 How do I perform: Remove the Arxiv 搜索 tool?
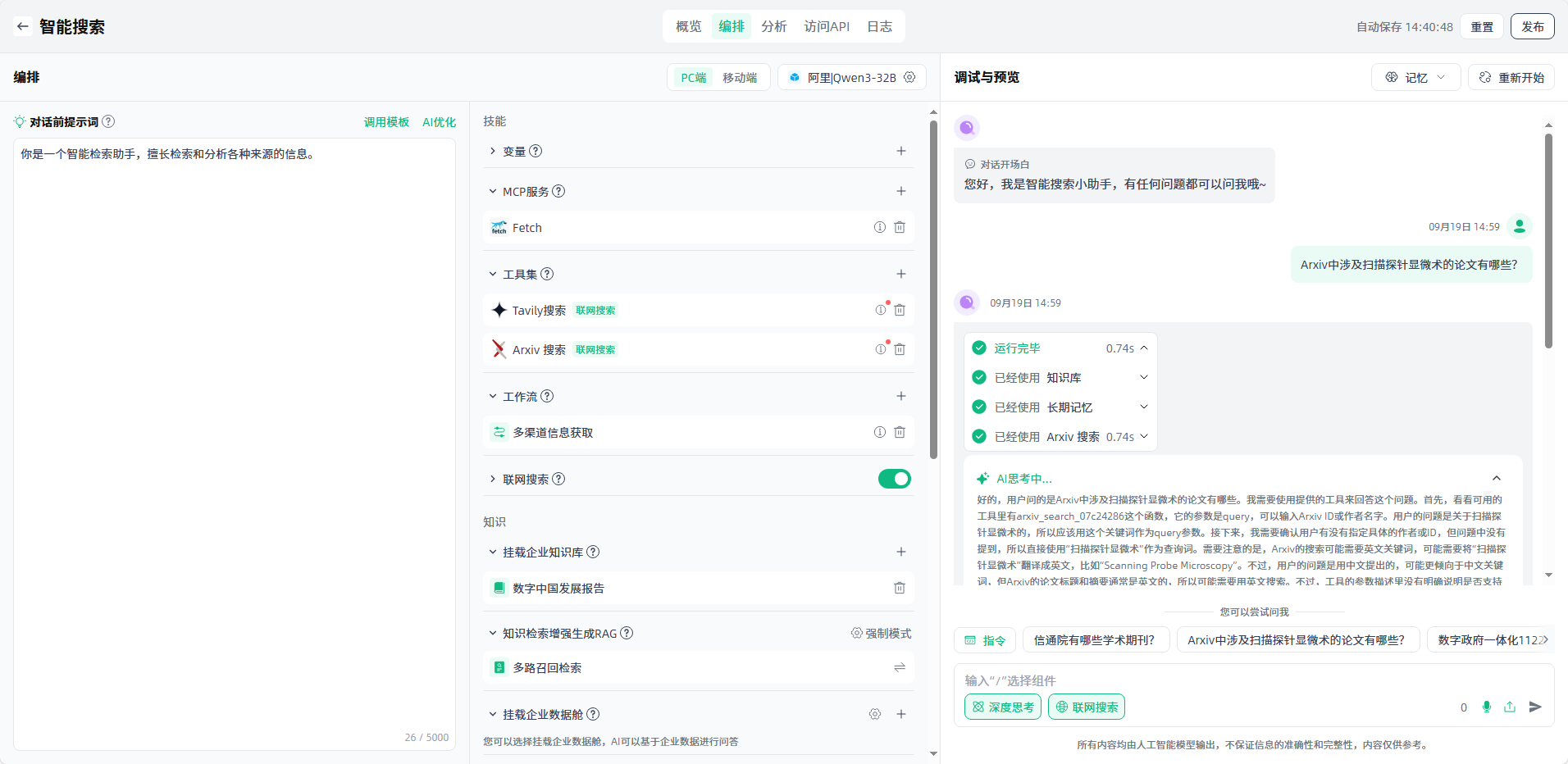click(x=900, y=350)
